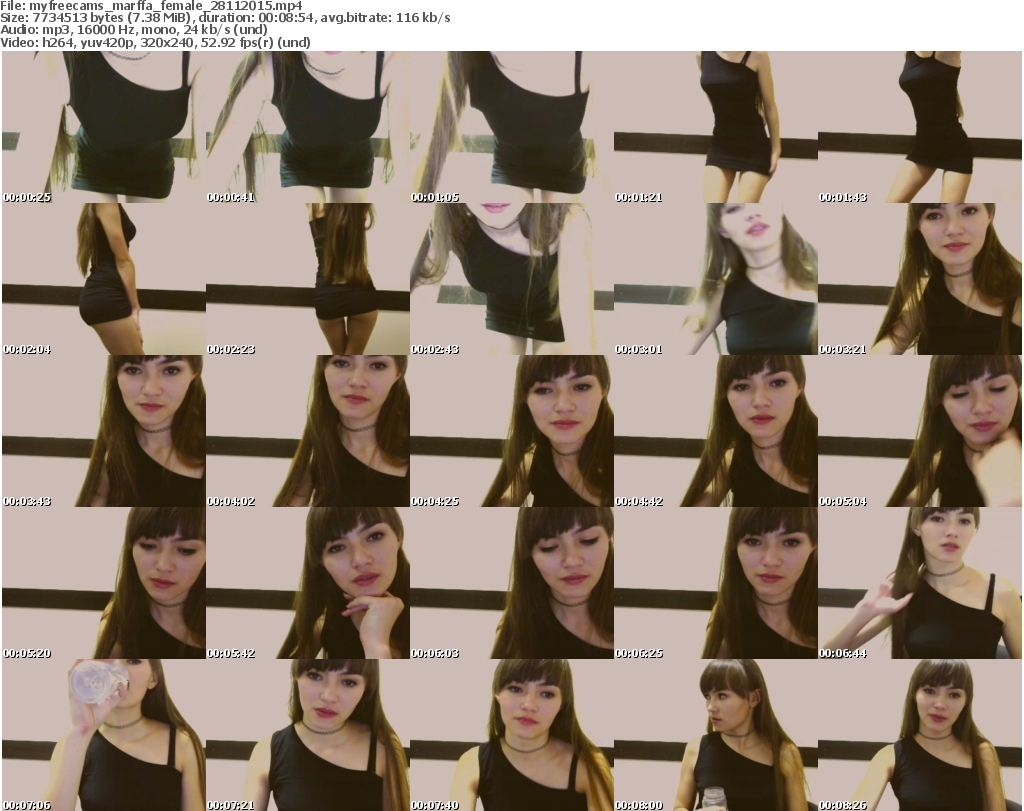Click the frame at 00:05:20
Screen dimensions: 1024x811
(104, 583)
